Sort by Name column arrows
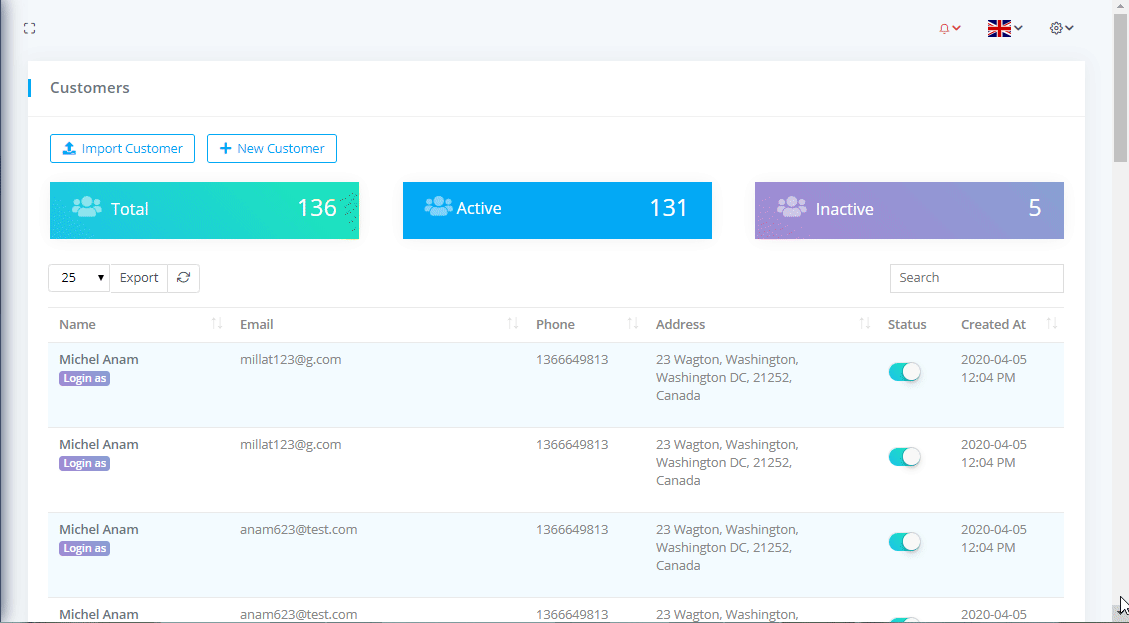 217,324
